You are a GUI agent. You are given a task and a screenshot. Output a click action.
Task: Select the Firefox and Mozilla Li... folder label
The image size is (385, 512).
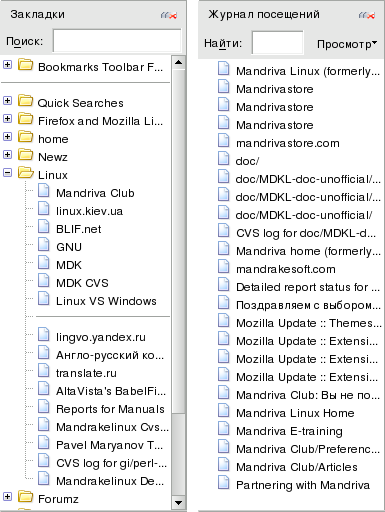[100, 121]
